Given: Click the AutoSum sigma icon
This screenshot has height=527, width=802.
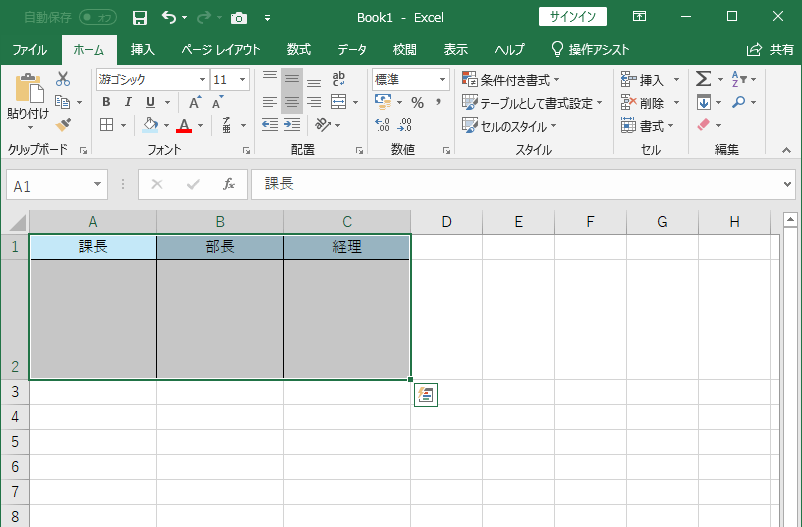Looking at the screenshot, I should click(703, 79).
